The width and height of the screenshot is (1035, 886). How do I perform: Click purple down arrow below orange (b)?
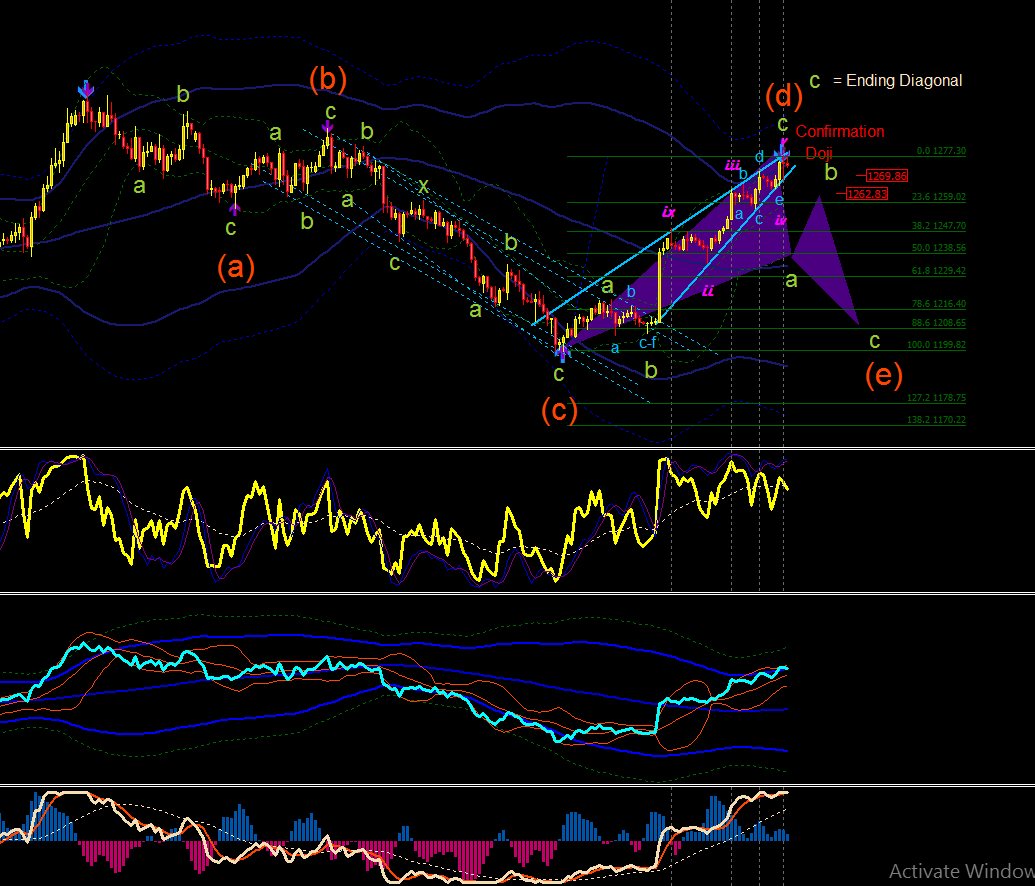[x=327, y=127]
